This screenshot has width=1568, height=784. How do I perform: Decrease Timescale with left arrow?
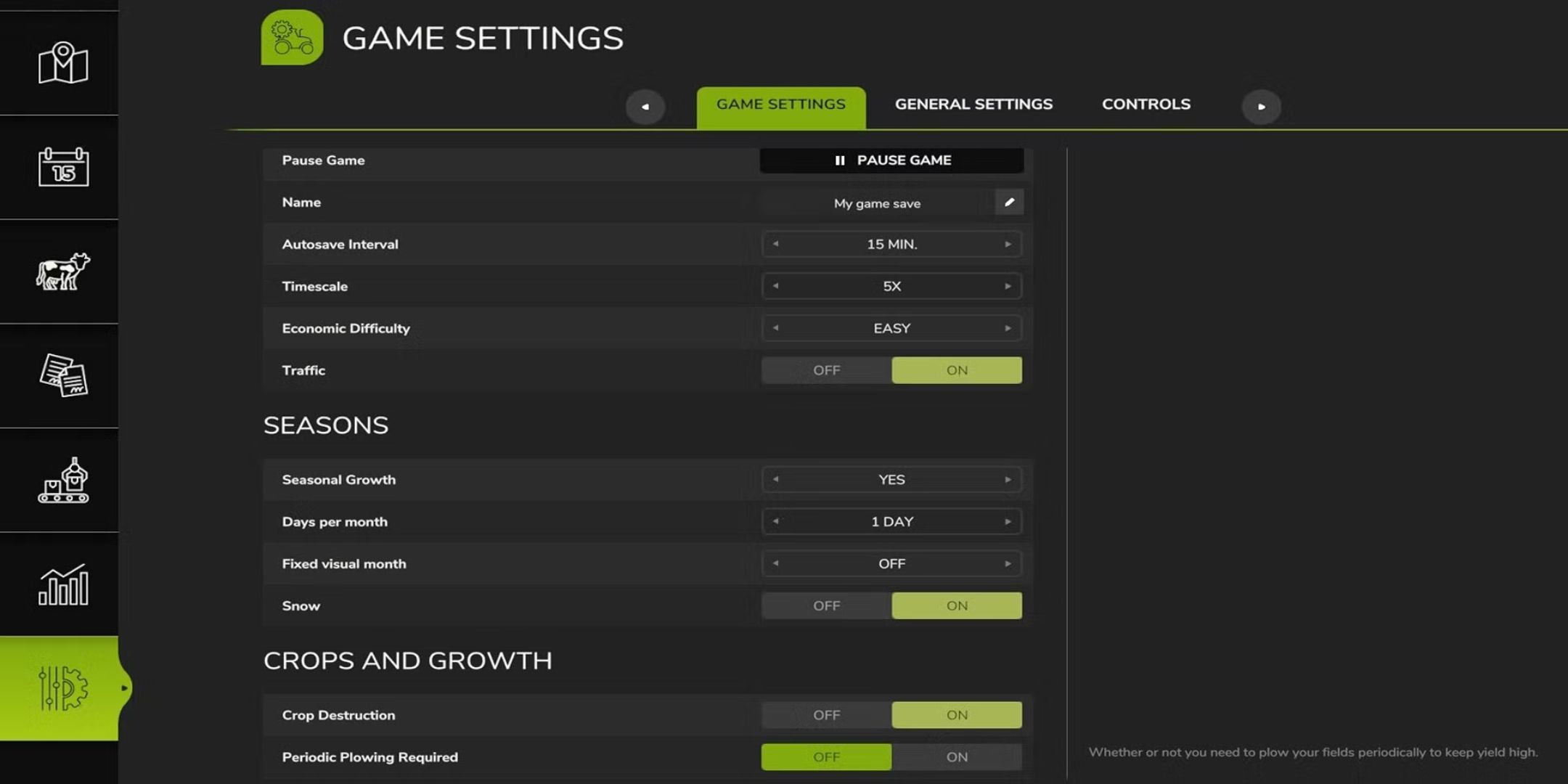pyautogui.click(x=775, y=286)
